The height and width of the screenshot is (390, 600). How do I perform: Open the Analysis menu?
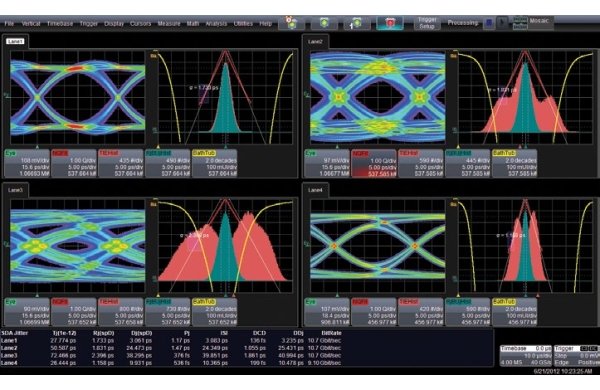pyautogui.click(x=216, y=23)
